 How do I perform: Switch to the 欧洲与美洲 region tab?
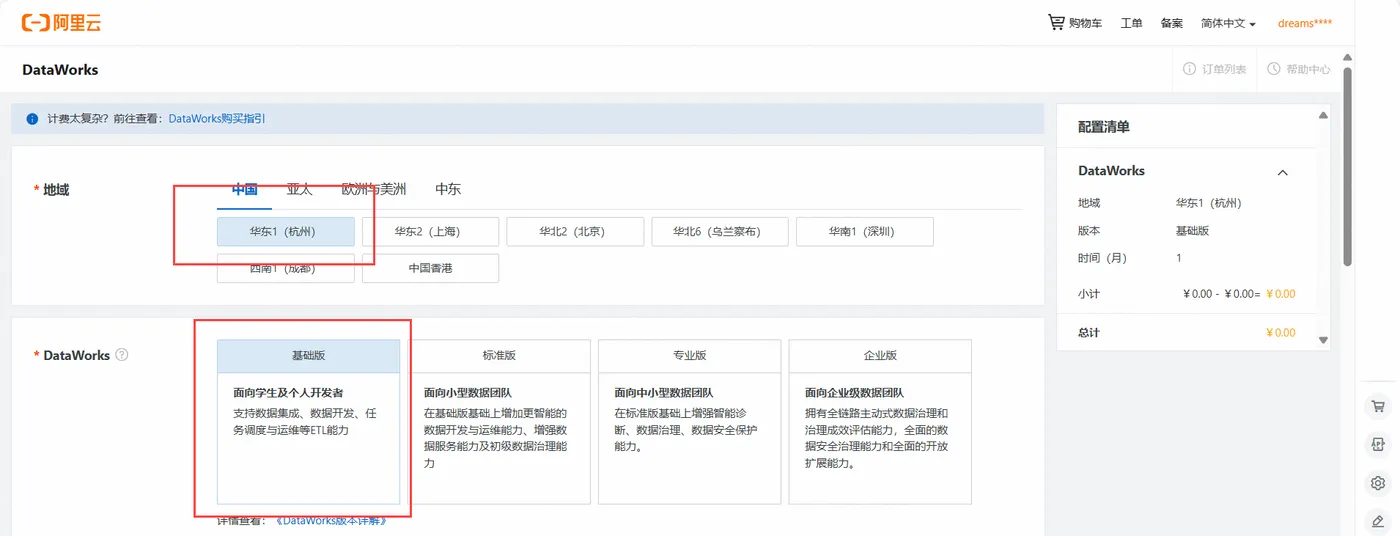tap(374, 189)
